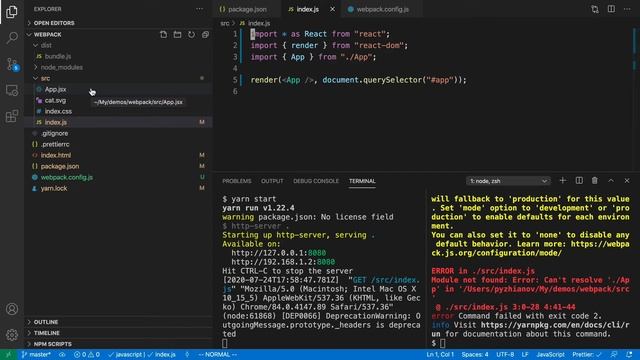This screenshot has height=360, width=640.
Task: Open .gitignore file in explorer
Action: (118, 133)
